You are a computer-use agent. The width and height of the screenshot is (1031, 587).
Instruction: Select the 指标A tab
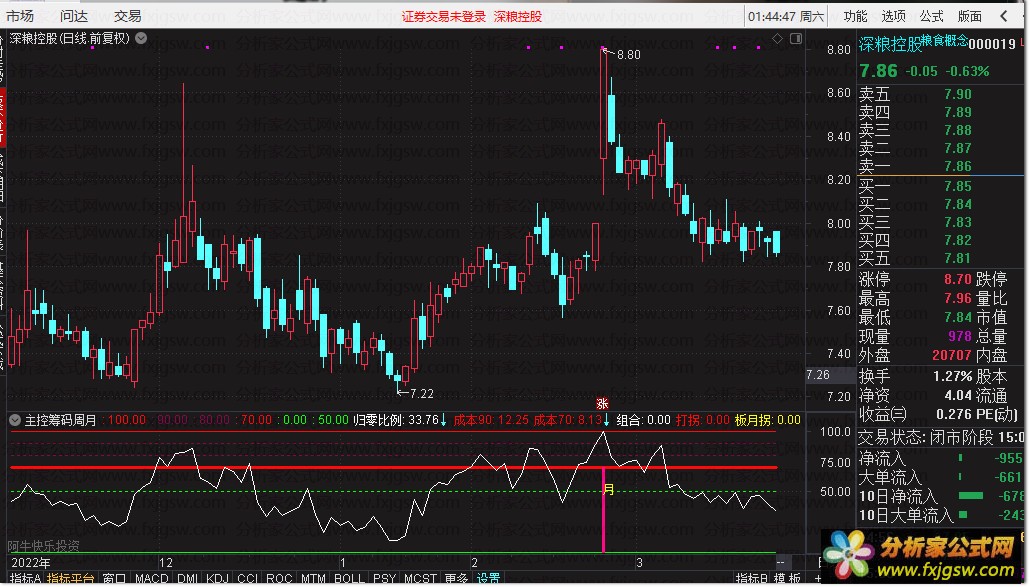[x=26, y=578]
